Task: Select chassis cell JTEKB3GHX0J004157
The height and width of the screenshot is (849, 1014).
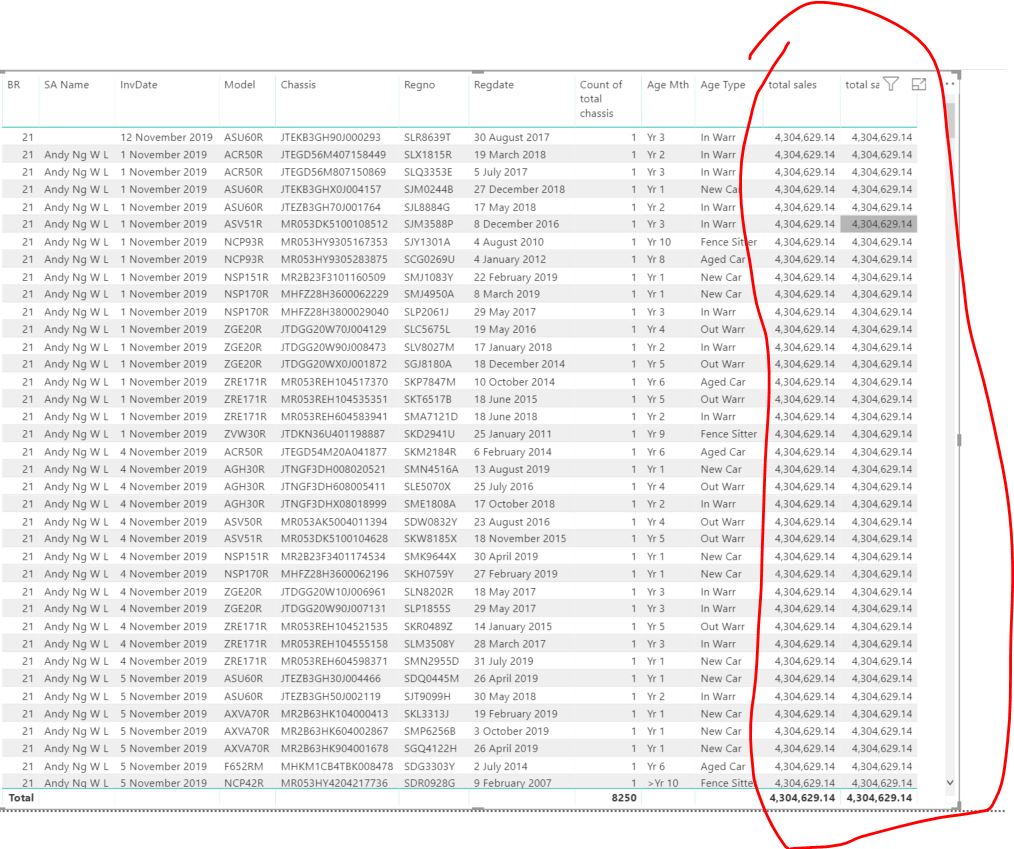Action: [330, 189]
